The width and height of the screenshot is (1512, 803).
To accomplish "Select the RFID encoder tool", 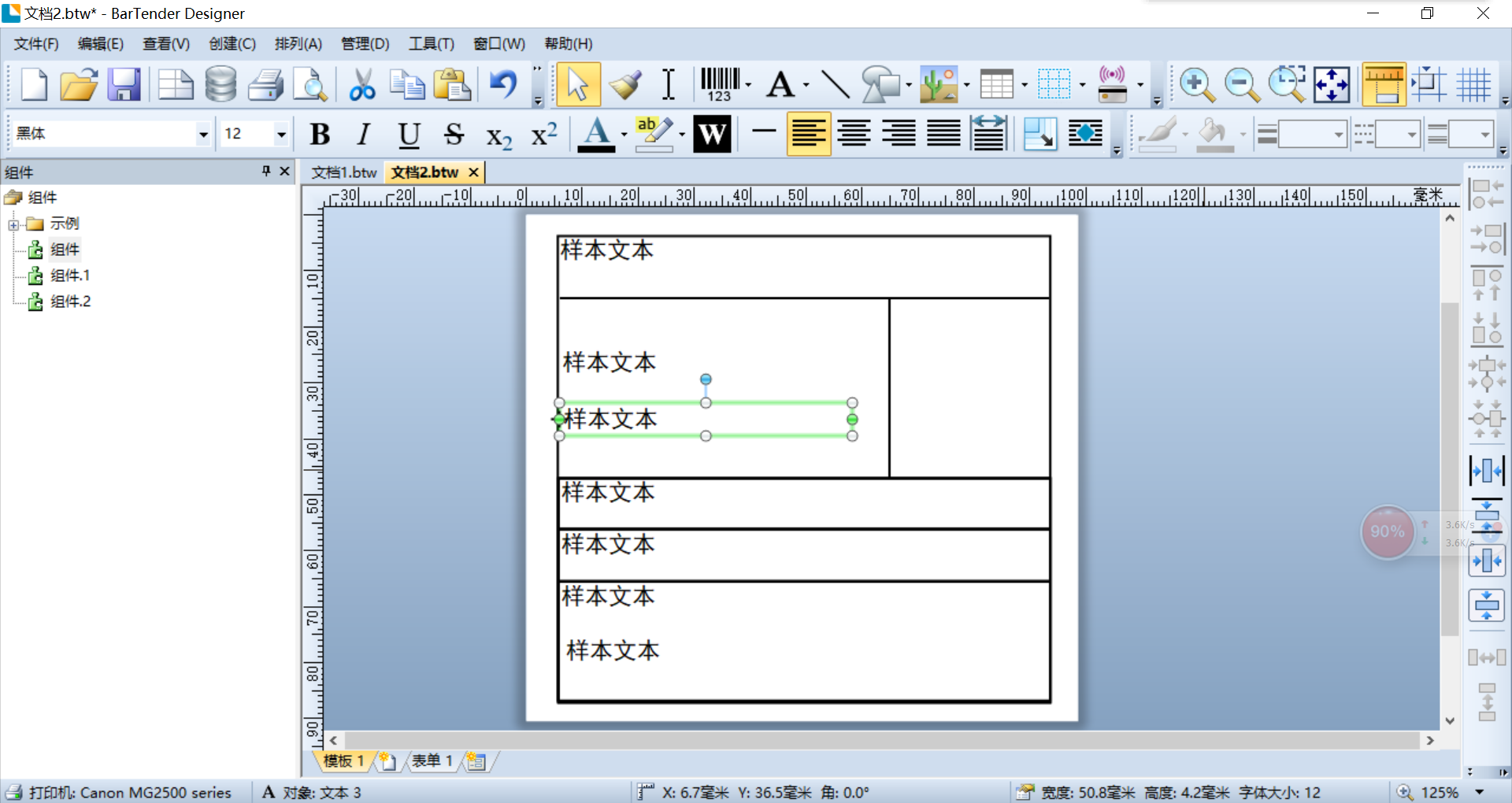I will (1113, 84).
